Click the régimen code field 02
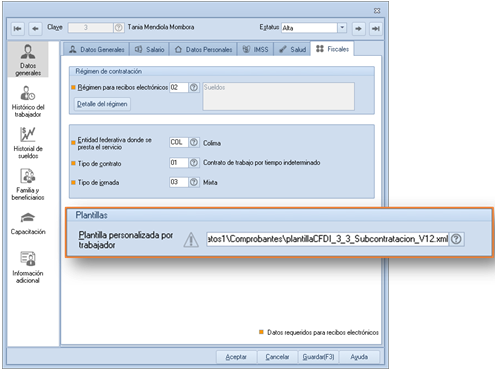This screenshot has width=495, height=371. [179, 87]
